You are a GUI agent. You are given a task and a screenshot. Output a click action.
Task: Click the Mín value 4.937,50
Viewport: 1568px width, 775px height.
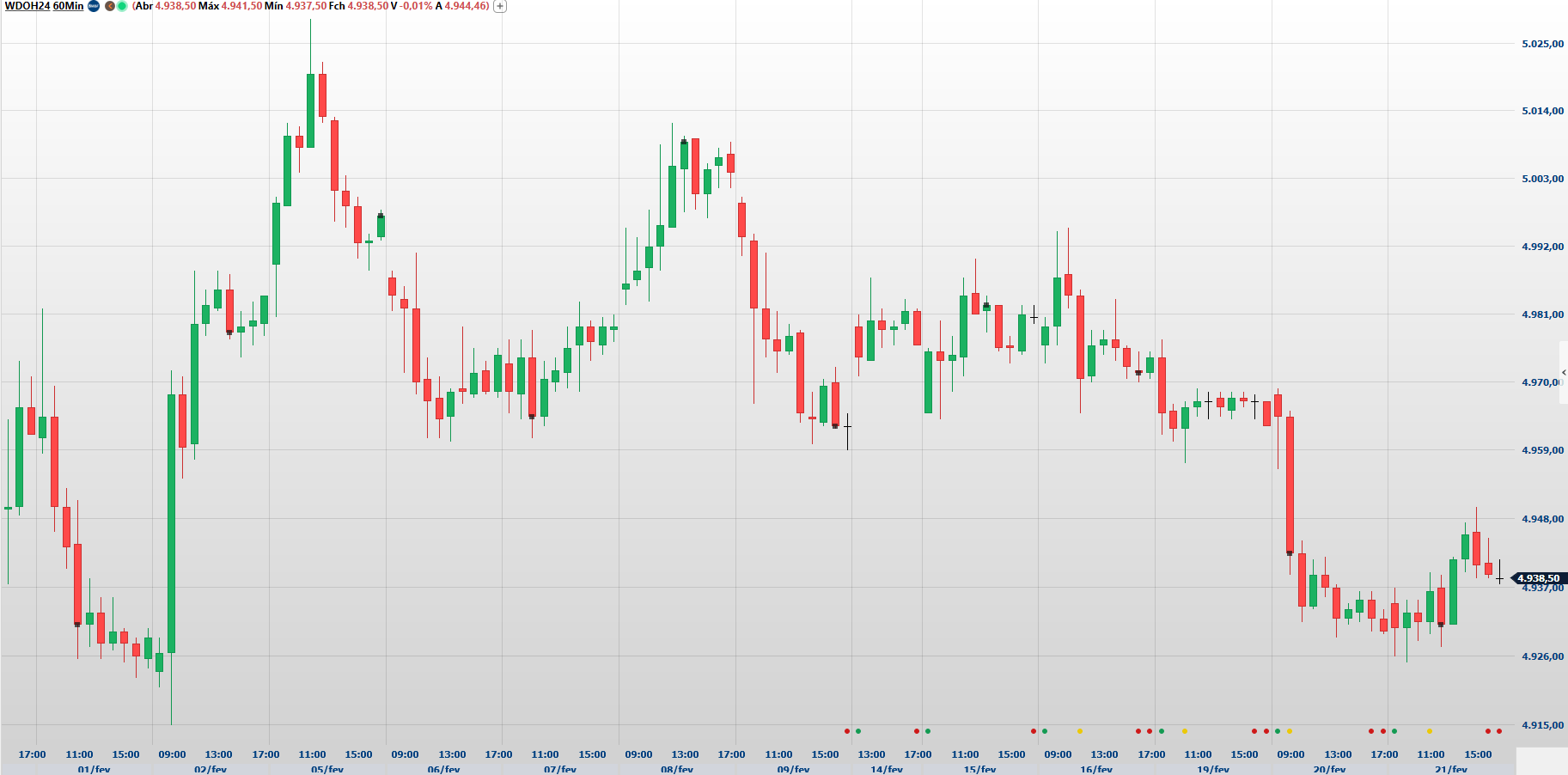tap(306, 6)
